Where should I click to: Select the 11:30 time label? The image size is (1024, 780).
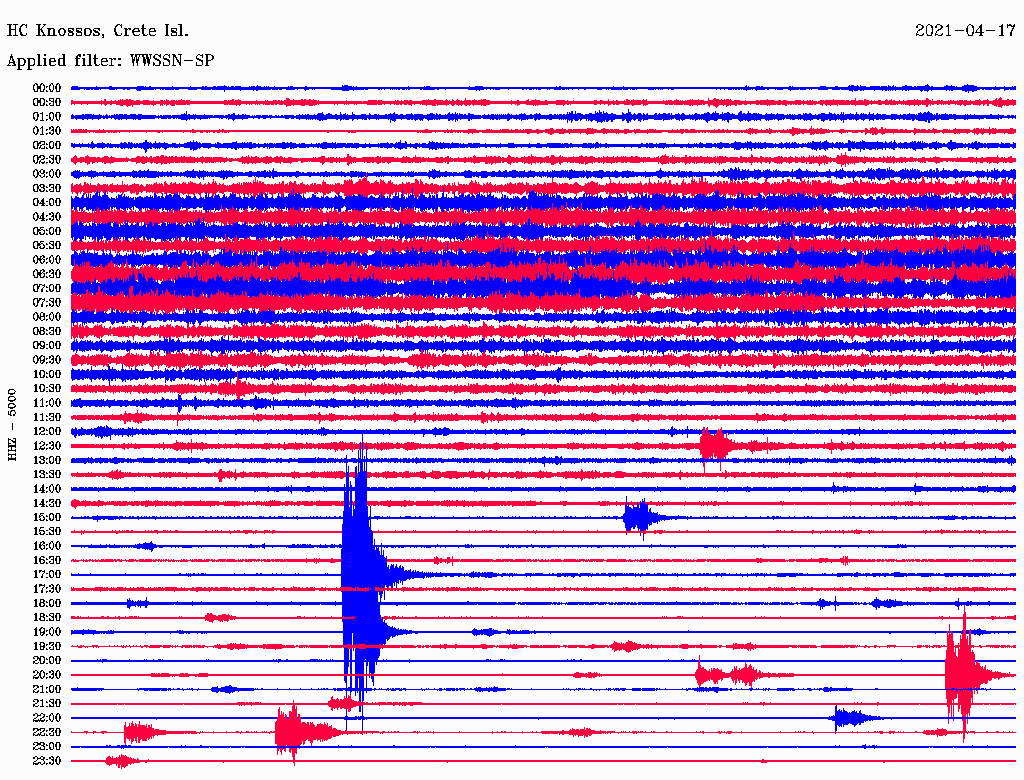pos(47,417)
